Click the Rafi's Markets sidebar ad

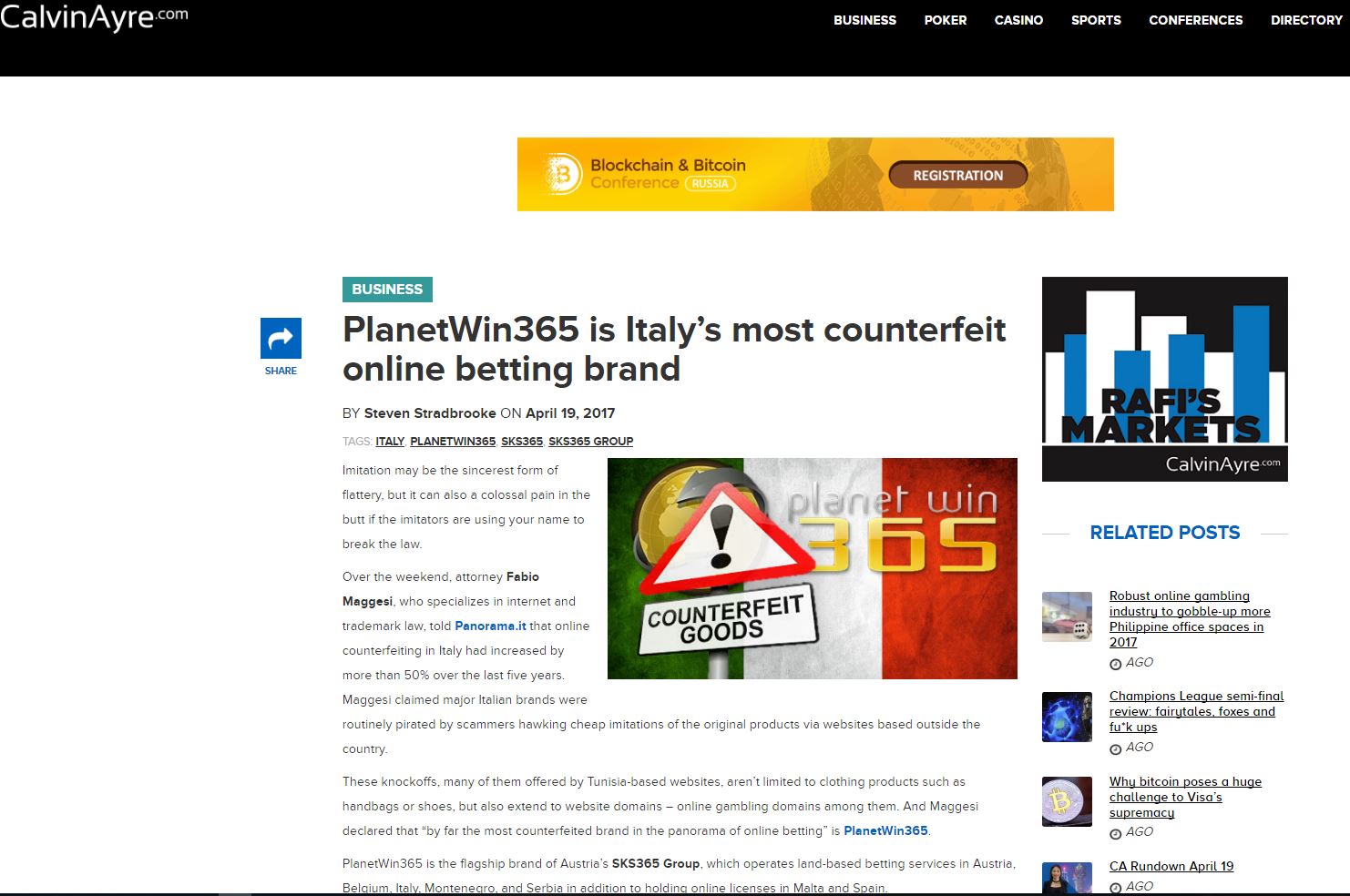coord(1165,379)
